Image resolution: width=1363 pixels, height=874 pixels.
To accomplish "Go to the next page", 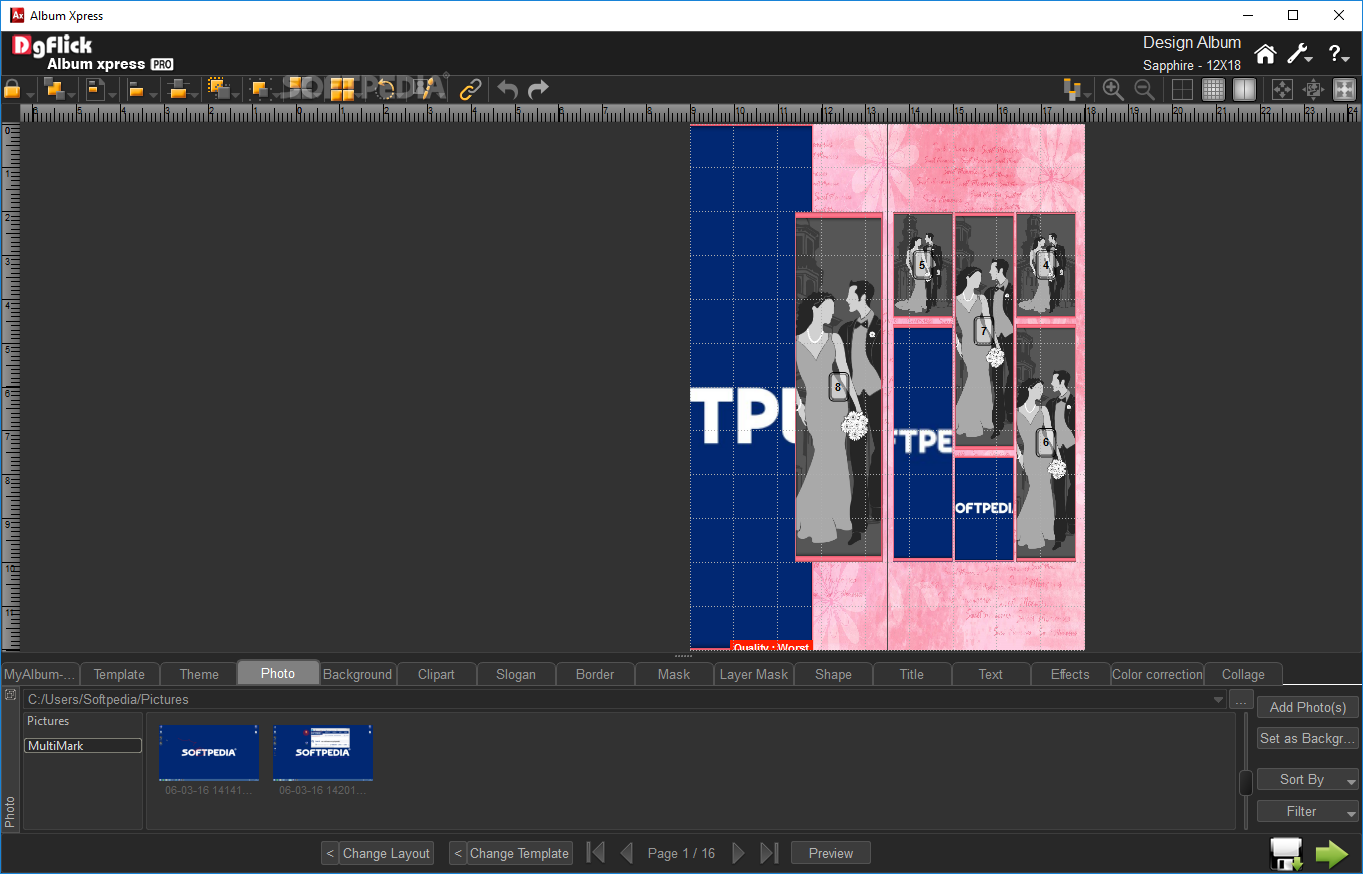I will 739,853.
